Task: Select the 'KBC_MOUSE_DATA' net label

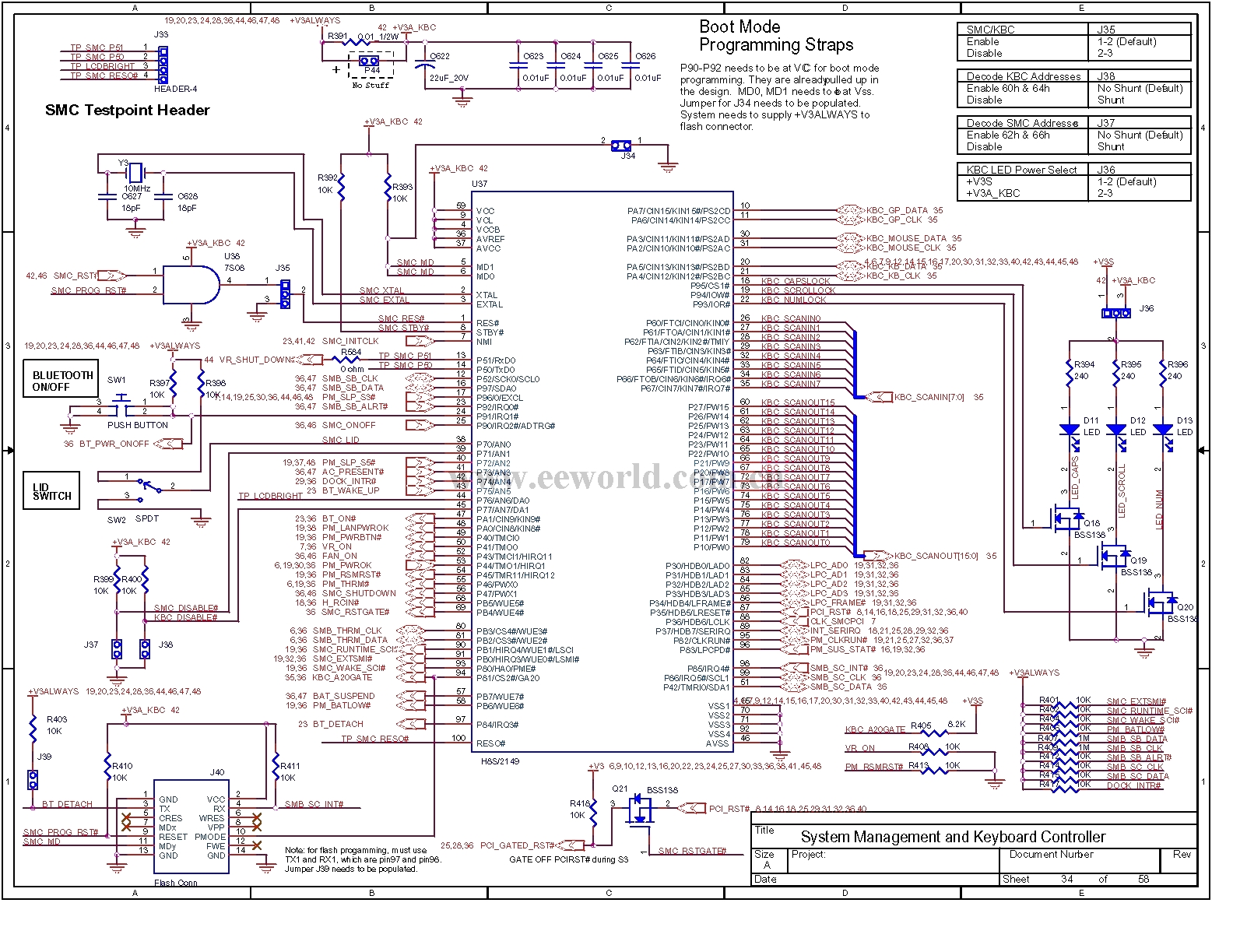Action: tap(906, 238)
